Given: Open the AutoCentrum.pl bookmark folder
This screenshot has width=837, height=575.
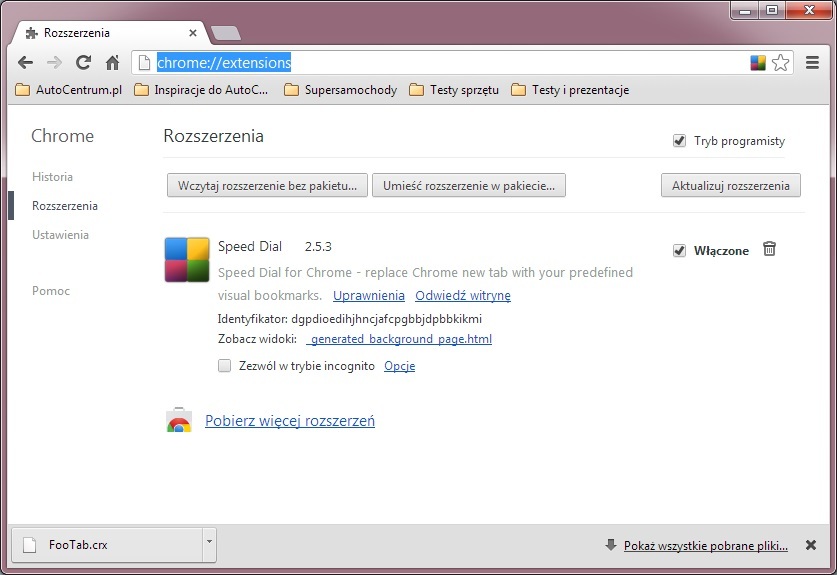Looking at the screenshot, I should click(68, 90).
